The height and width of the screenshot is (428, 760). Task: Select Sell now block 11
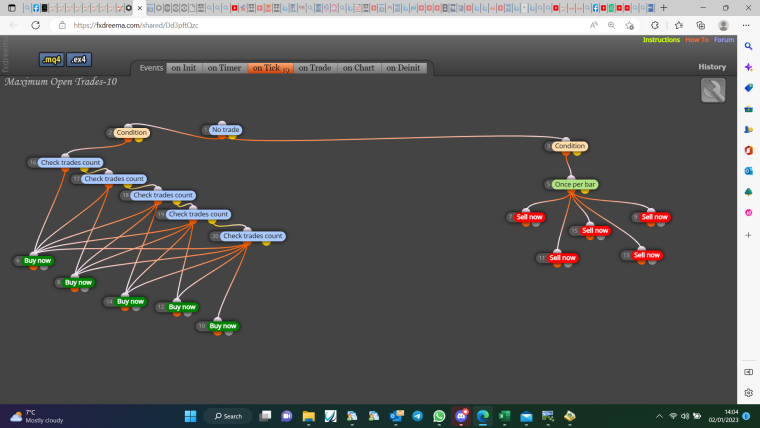point(562,258)
